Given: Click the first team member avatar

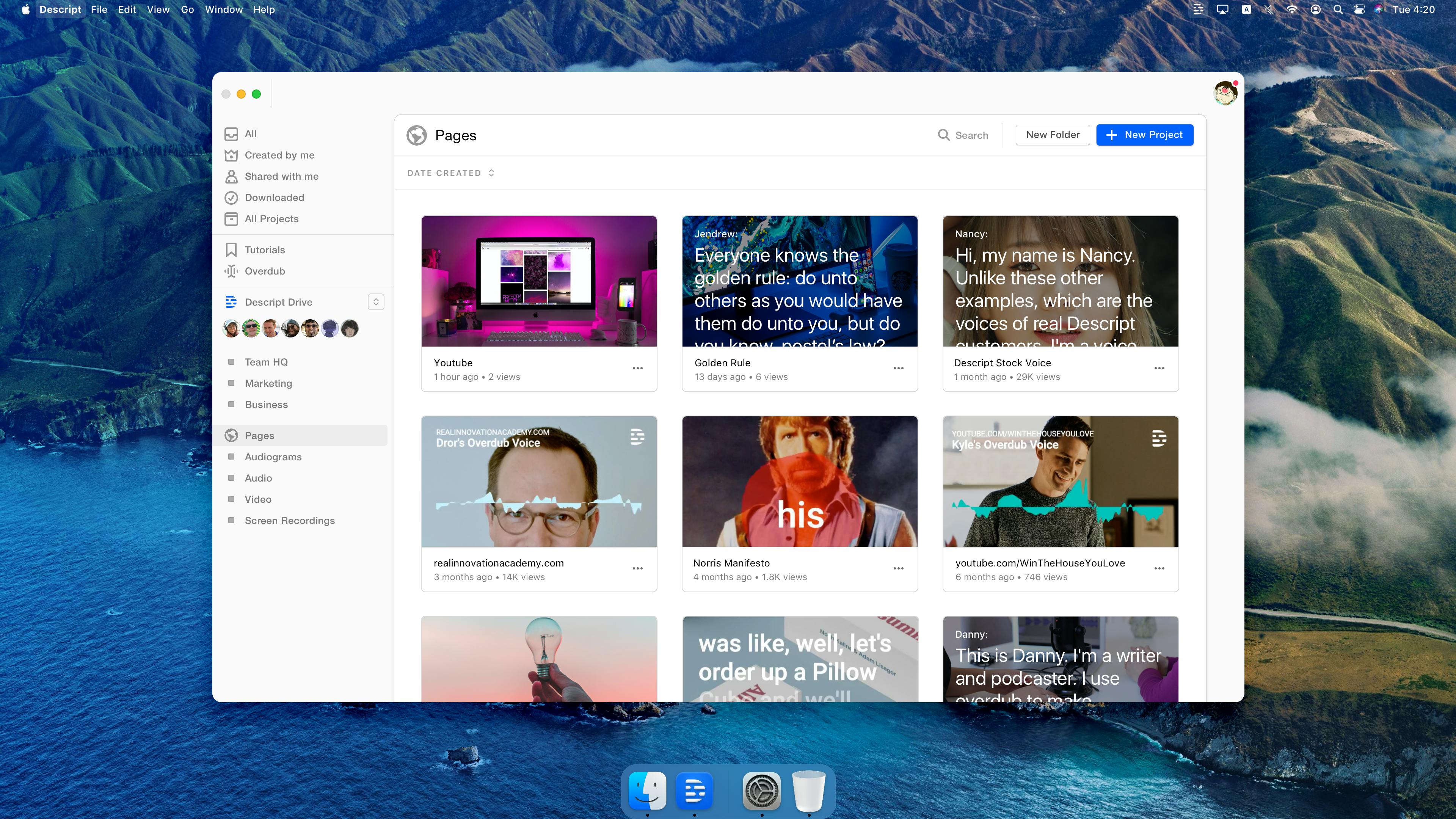Looking at the screenshot, I should 231,328.
